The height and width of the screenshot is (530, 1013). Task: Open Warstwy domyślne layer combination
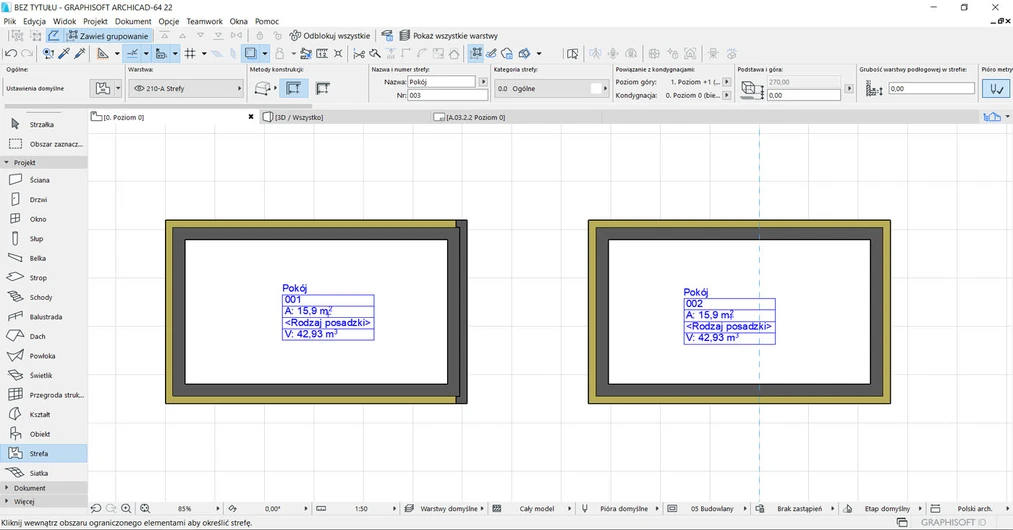pyautogui.click(x=444, y=509)
